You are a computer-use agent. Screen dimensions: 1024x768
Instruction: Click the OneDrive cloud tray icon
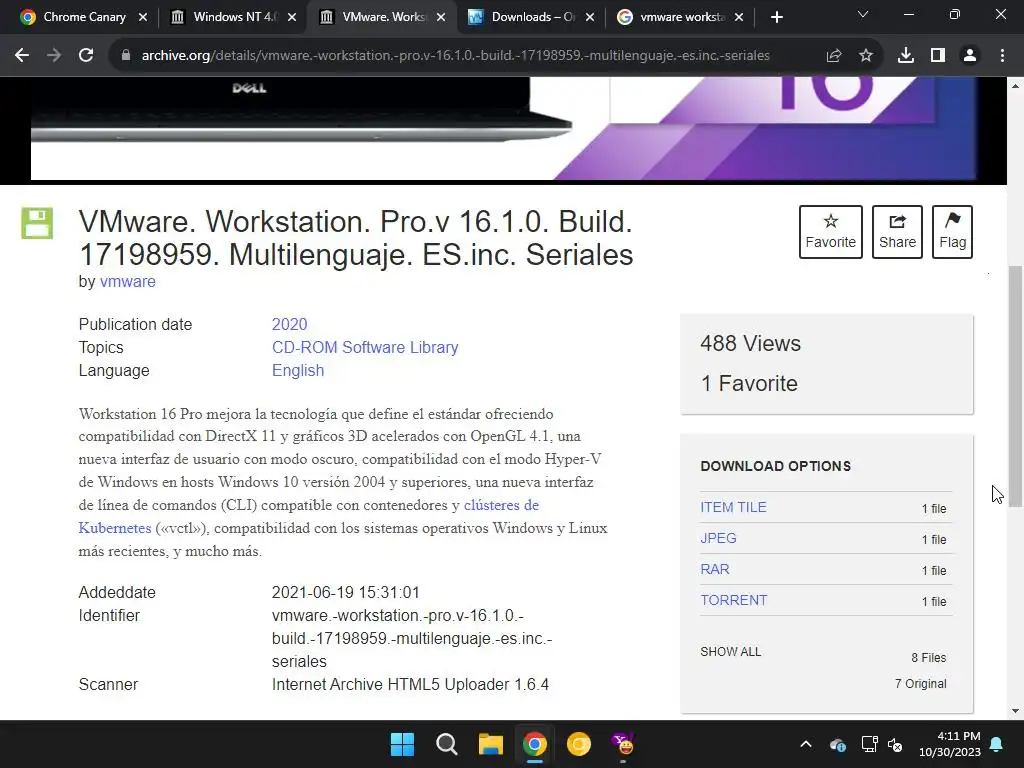click(x=838, y=744)
